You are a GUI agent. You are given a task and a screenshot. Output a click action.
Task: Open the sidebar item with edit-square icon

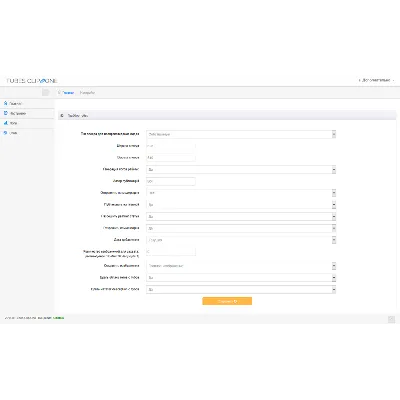(27, 113)
